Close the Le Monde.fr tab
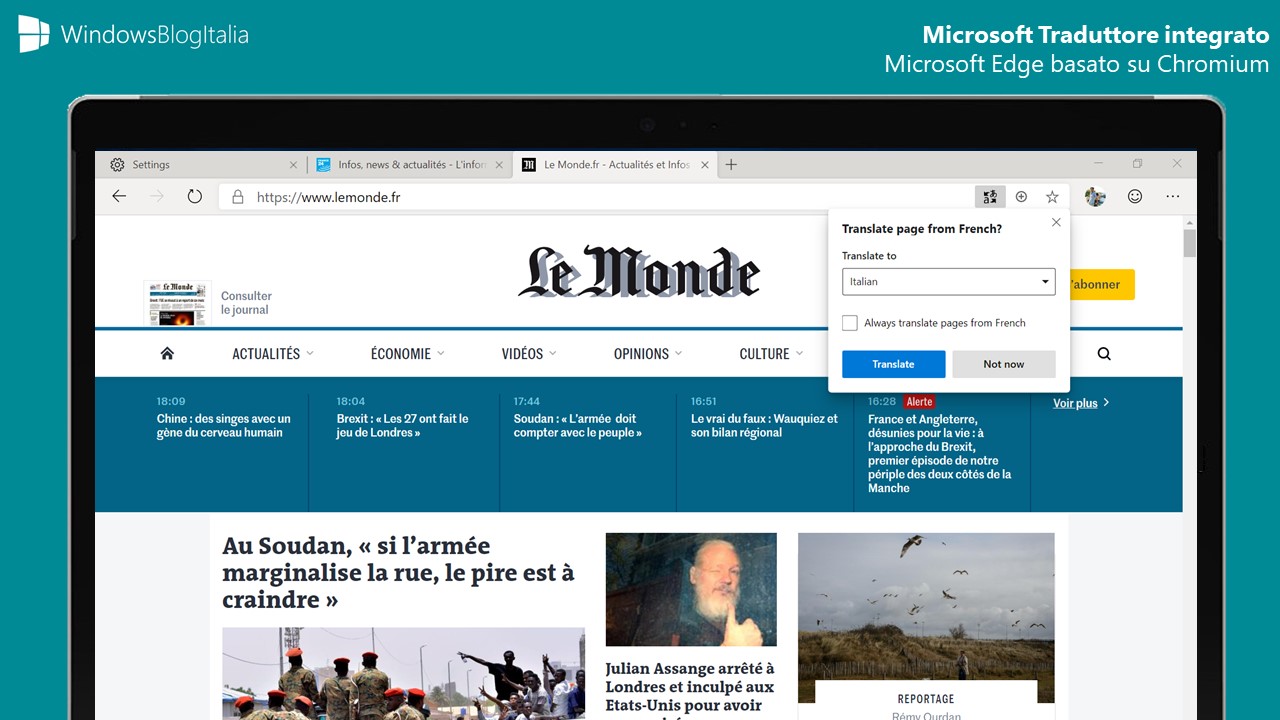The height and width of the screenshot is (720, 1280). click(704, 165)
